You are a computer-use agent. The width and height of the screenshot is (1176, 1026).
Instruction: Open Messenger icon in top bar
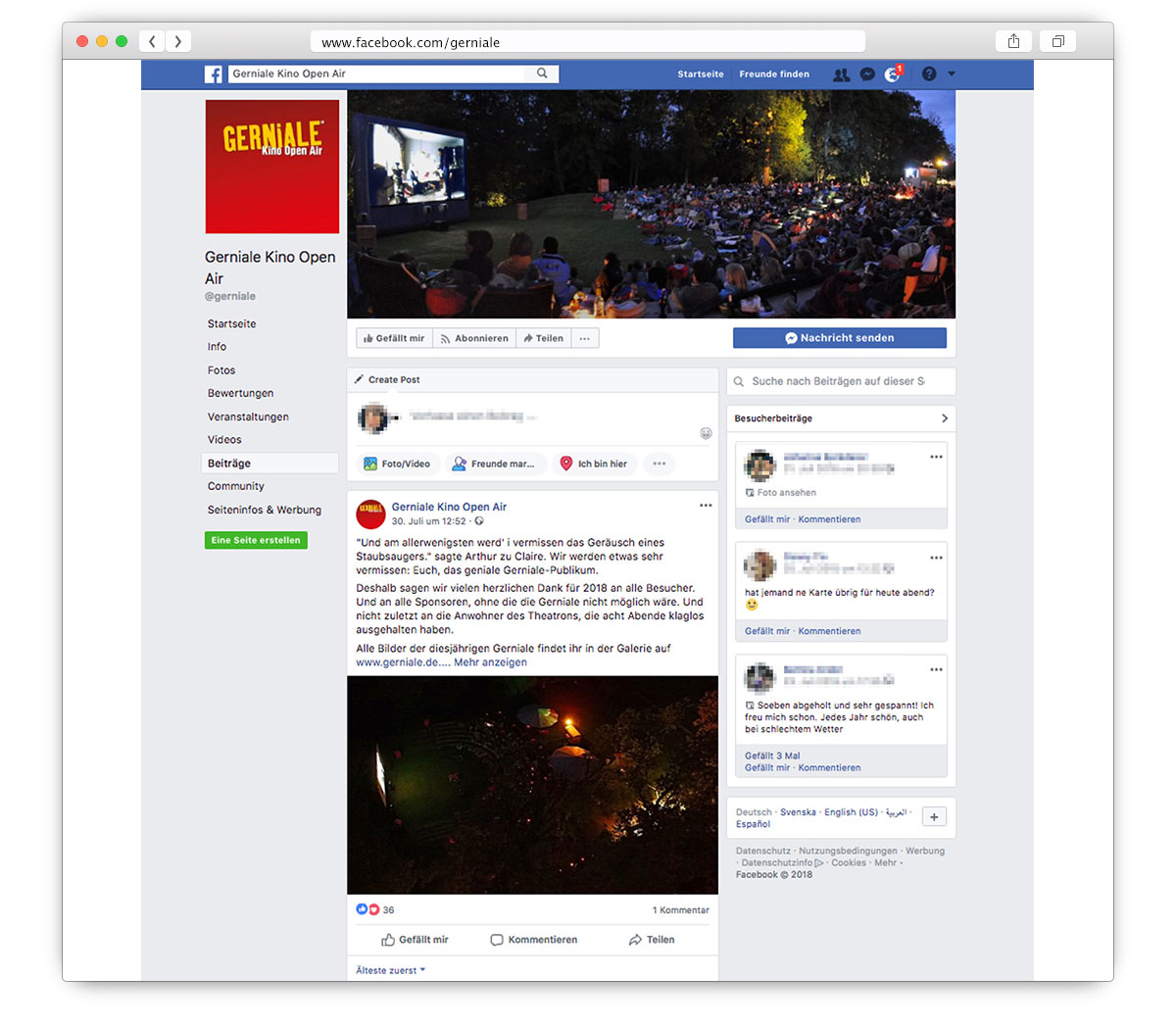tap(867, 74)
